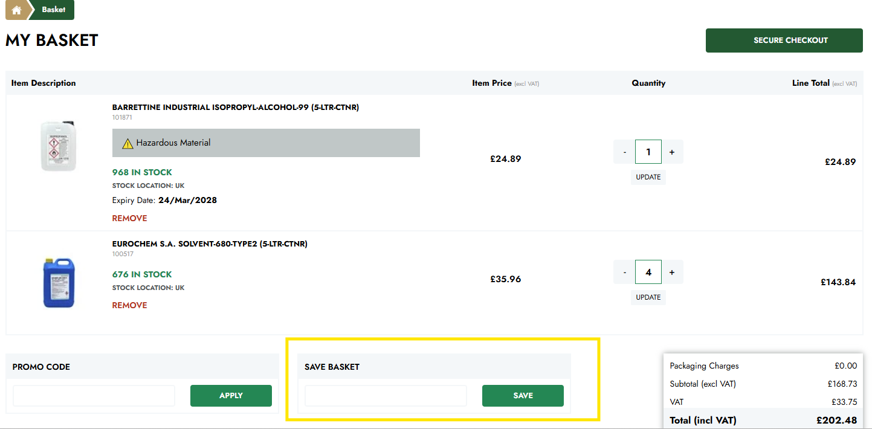872x429 pixels.
Task: Apply the promo code
Action: [x=231, y=396]
